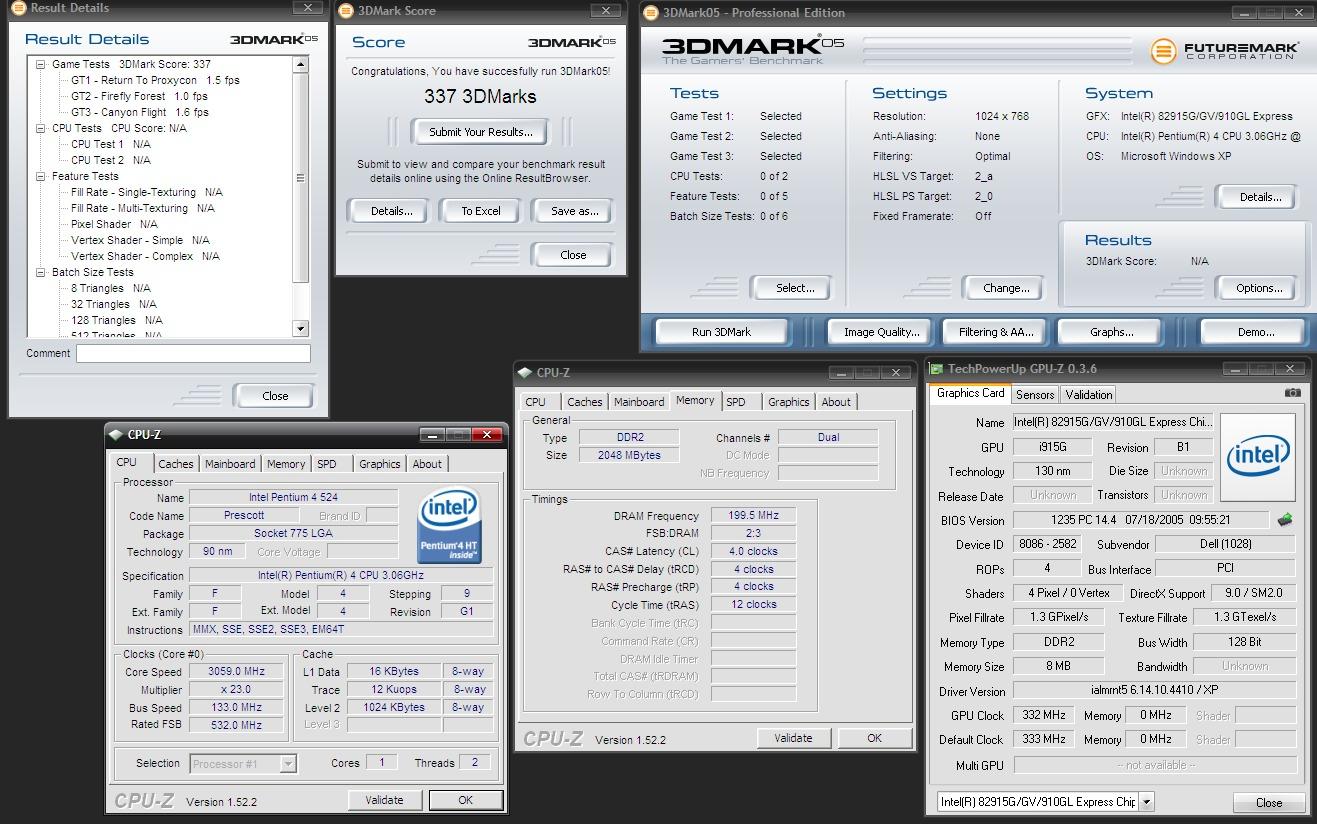The height and width of the screenshot is (824, 1317).
Task: Click the Futuremark Corporation logo
Action: (x=1224, y=50)
